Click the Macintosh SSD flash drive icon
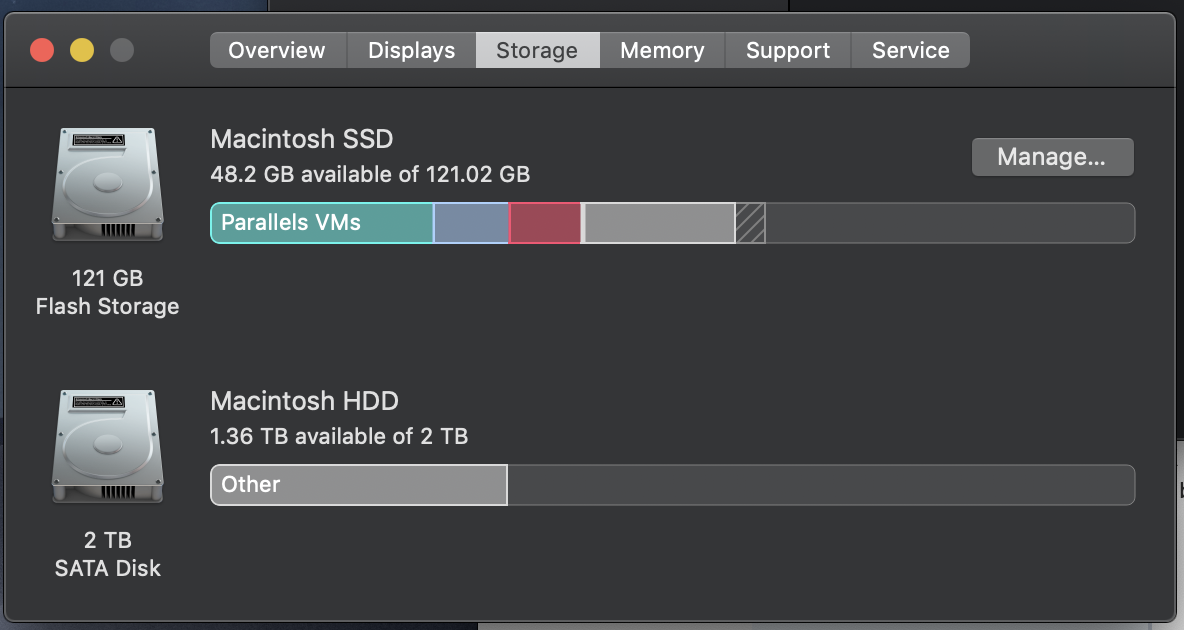This screenshot has width=1184, height=630. (107, 184)
